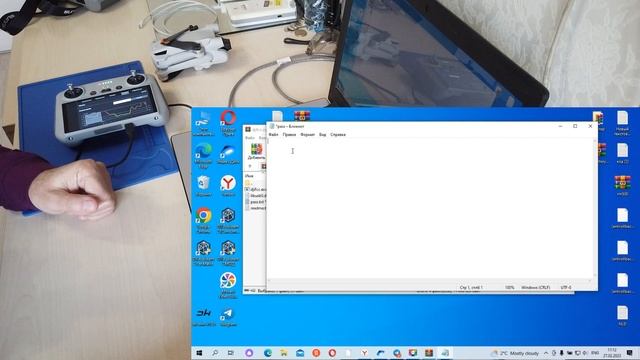Viewport: 640px width, 360px height.
Task: Open Task View from the taskbar
Action: [231, 353]
